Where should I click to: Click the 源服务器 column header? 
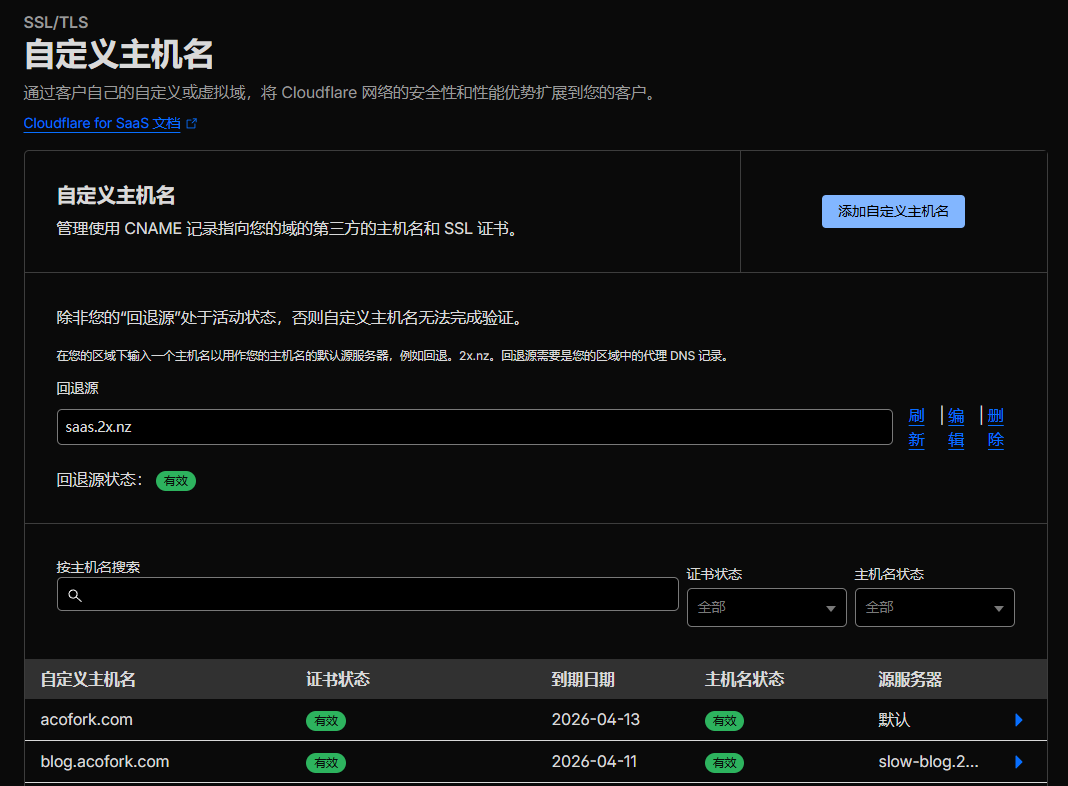coord(910,679)
